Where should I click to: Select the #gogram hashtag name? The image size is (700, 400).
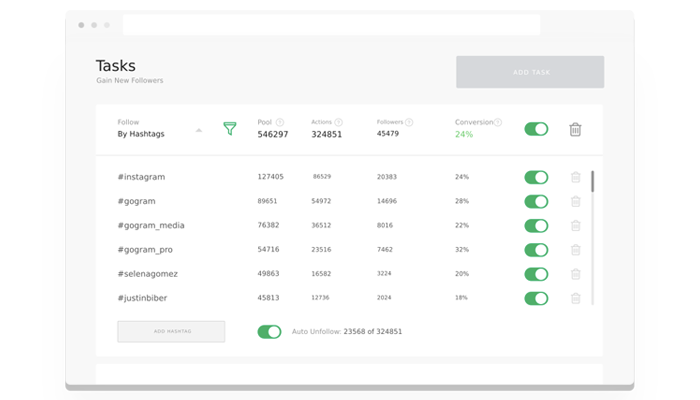[136, 201]
